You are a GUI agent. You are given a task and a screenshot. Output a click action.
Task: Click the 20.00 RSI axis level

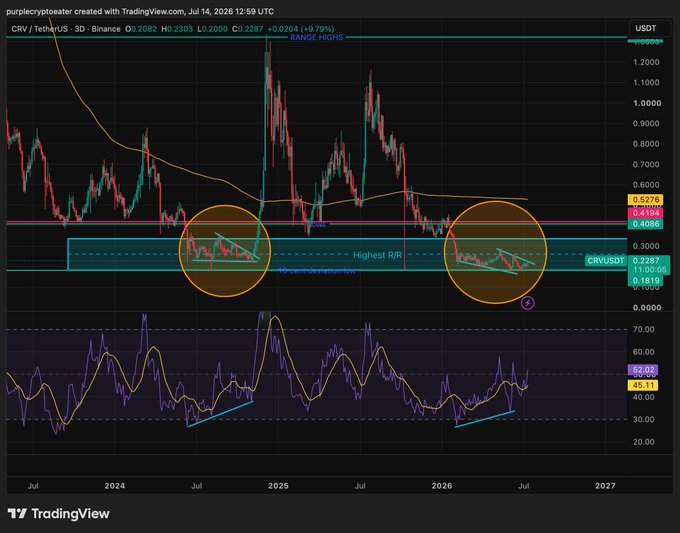pyautogui.click(x=644, y=442)
